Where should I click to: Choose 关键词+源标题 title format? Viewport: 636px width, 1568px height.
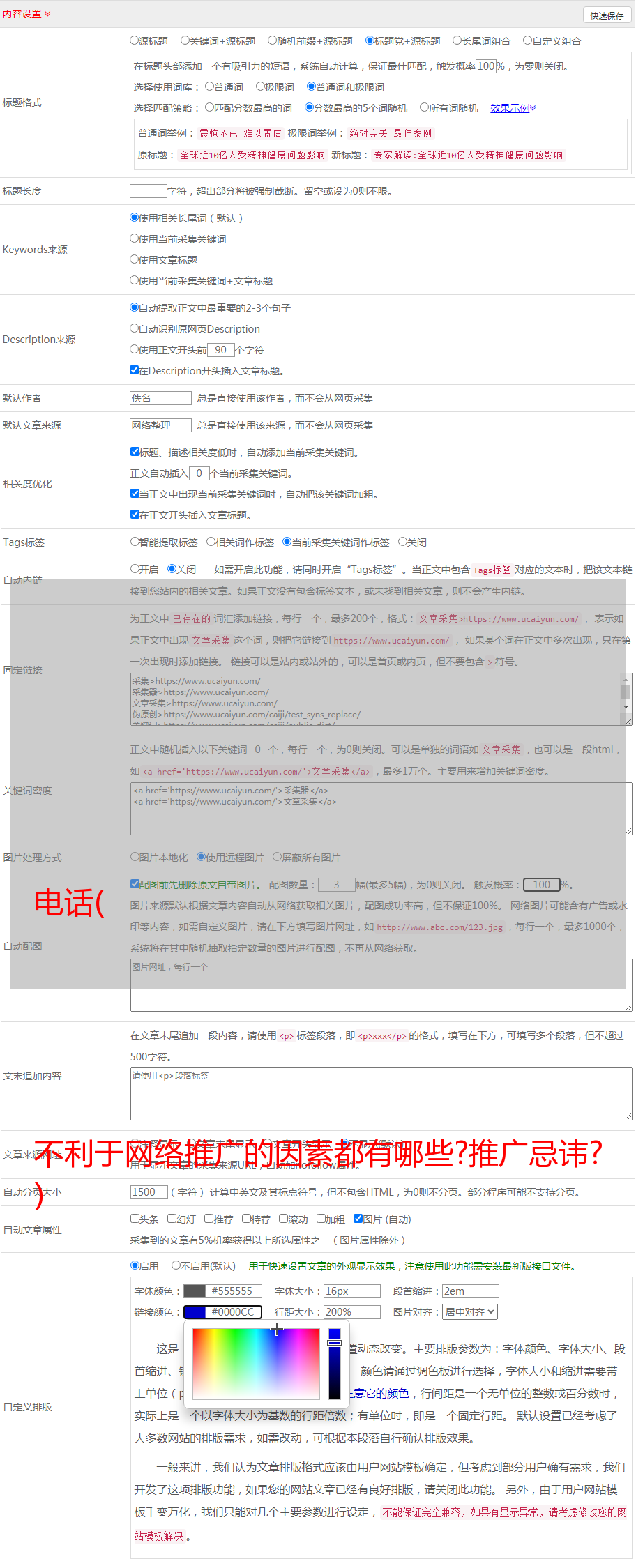click(185, 41)
